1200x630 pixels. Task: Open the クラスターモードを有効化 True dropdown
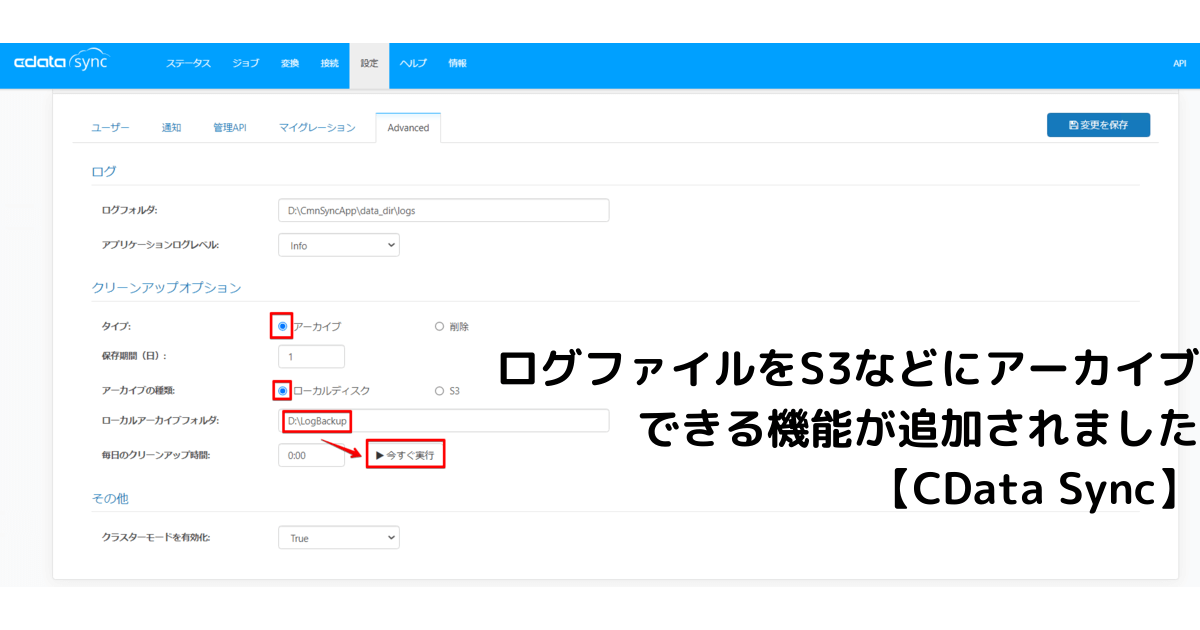(338, 538)
